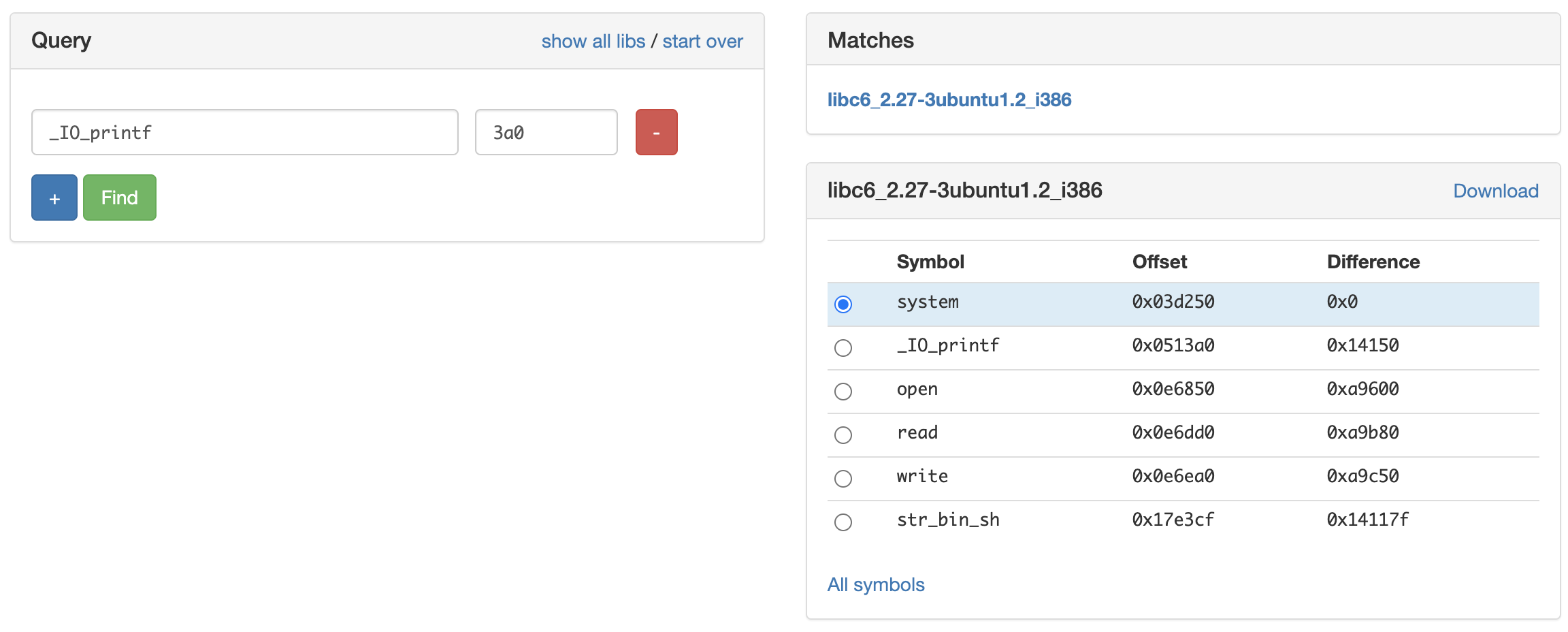This screenshot has width=1568, height=632.
Task: Open the show all libs link
Action: (x=593, y=41)
